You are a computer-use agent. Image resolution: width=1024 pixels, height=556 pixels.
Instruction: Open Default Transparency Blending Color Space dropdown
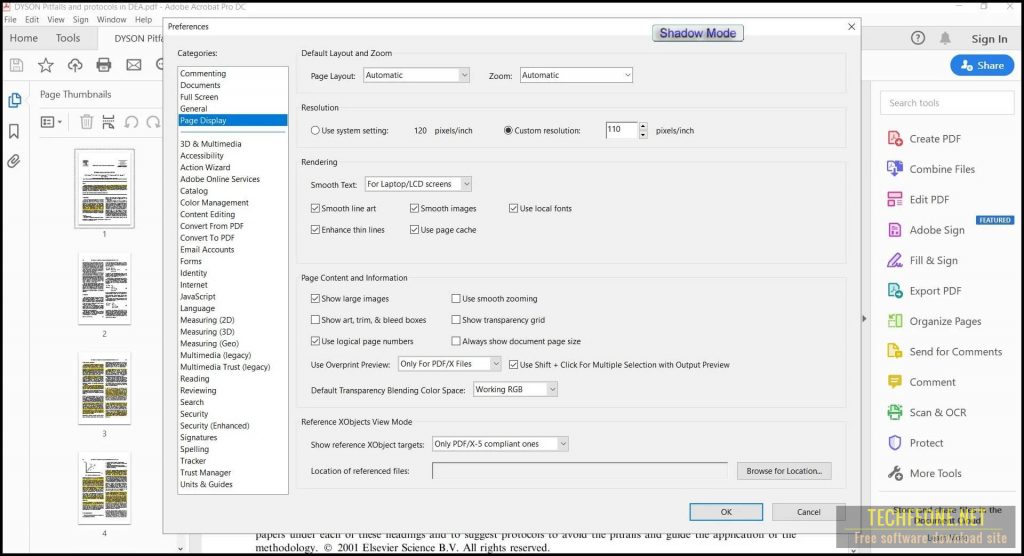tap(515, 389)
